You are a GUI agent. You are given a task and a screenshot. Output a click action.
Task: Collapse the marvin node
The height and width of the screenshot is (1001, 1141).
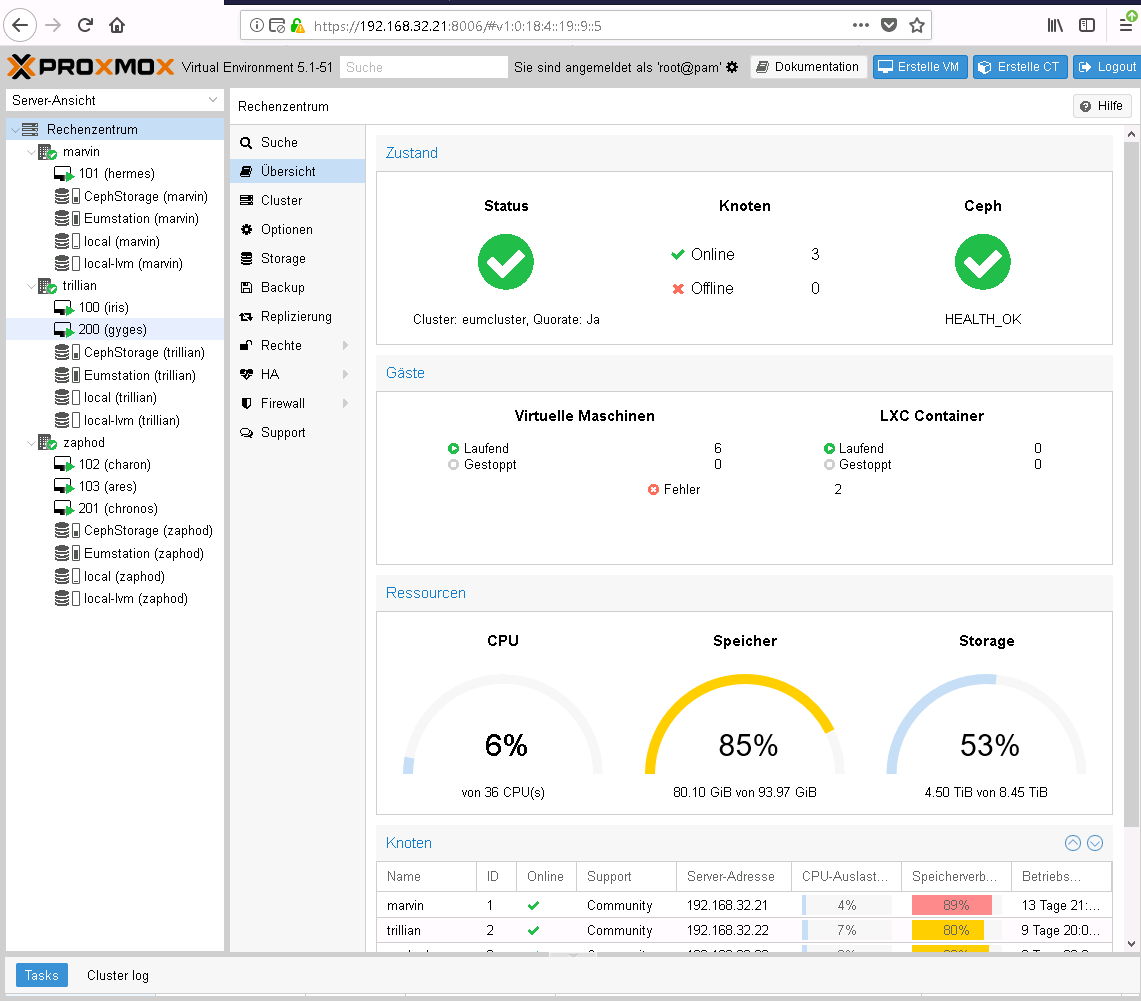[31, 151]
